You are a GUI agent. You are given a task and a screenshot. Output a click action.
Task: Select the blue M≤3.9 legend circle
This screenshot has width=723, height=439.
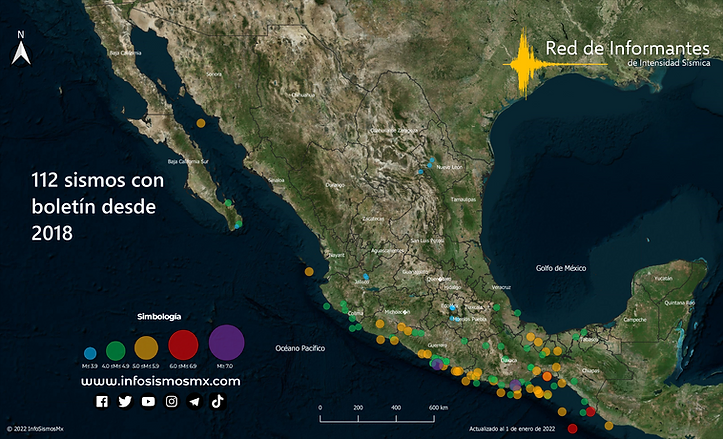pyautogui.click(x=90, y=353)
